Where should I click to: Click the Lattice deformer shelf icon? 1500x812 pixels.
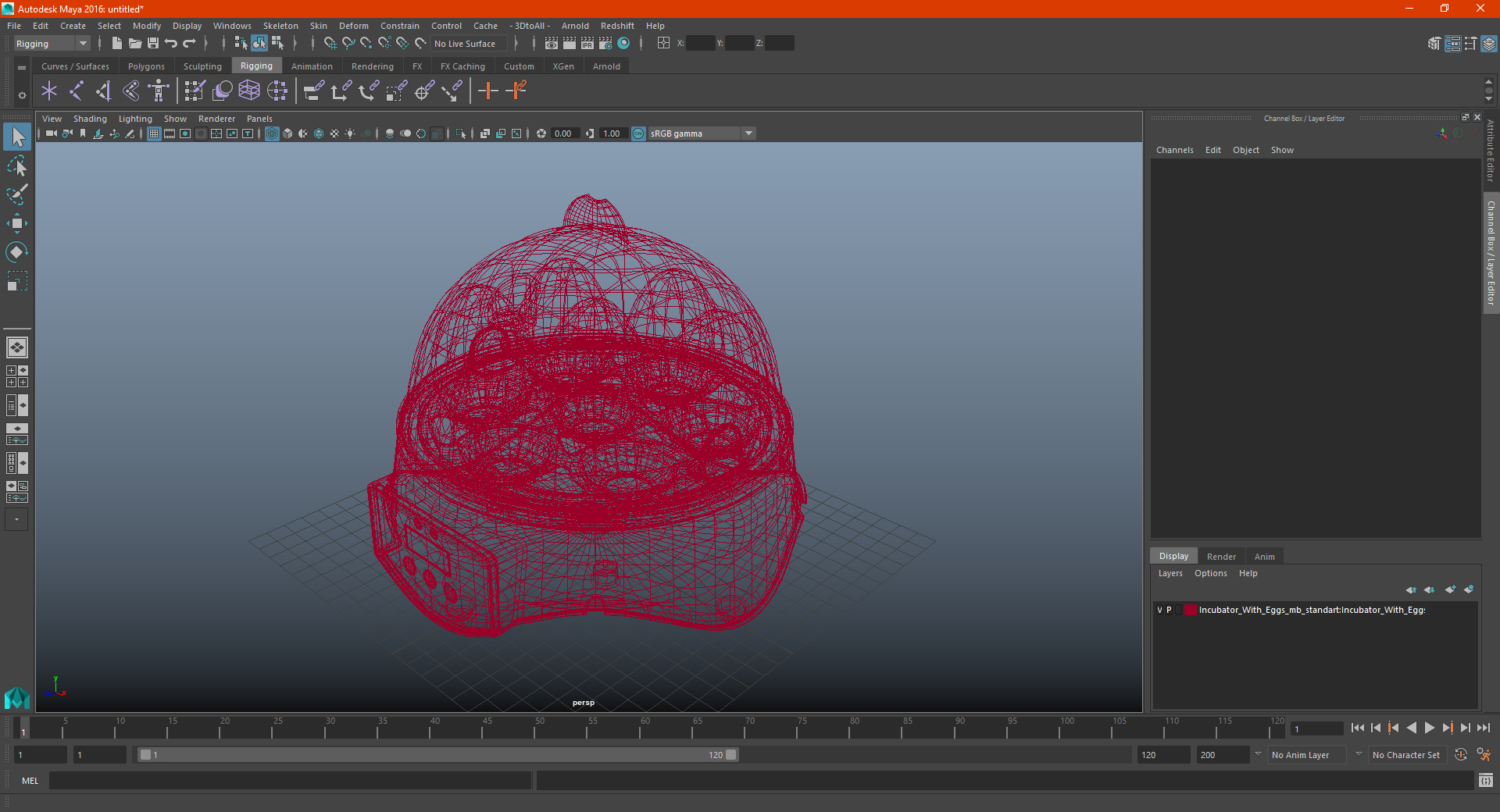[249, 91]
